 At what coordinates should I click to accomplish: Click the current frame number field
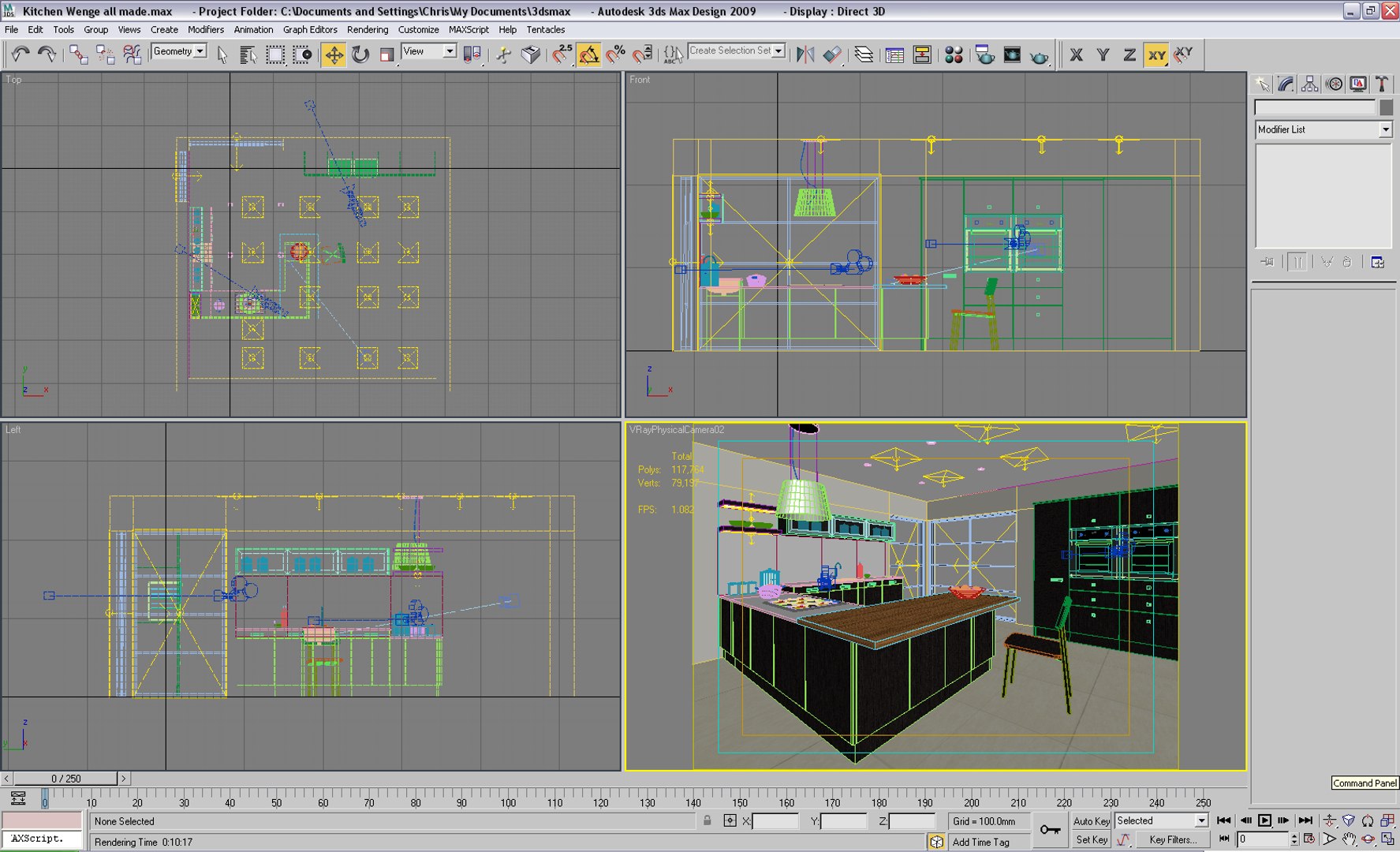pos(1262,839)
